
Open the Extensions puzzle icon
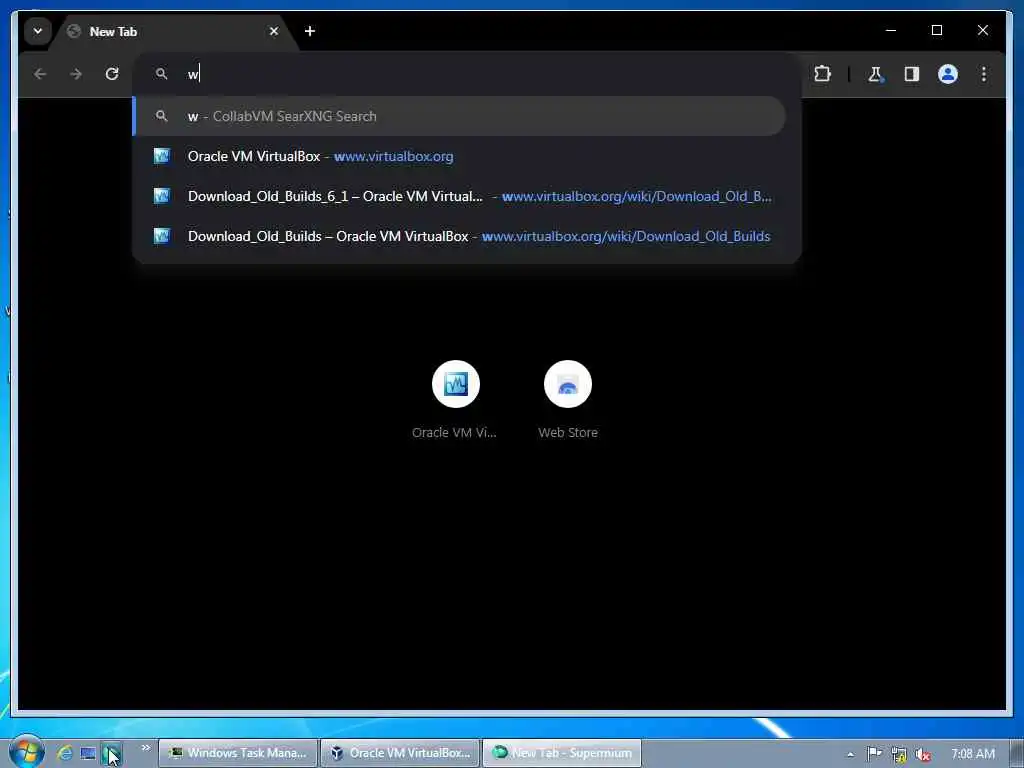click(x=823, y=74)
